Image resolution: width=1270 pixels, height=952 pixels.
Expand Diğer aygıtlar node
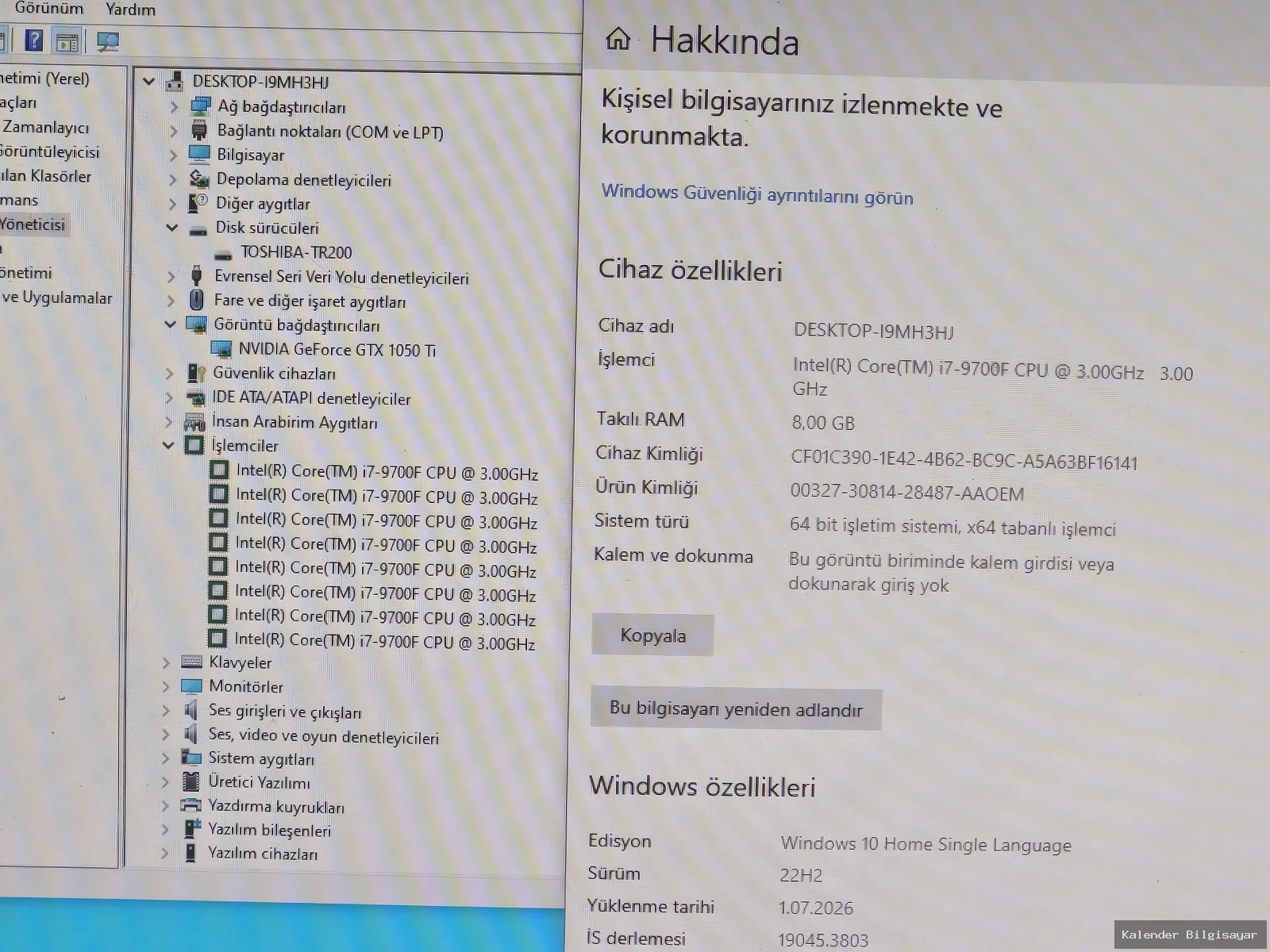click(x=172, y=204)
